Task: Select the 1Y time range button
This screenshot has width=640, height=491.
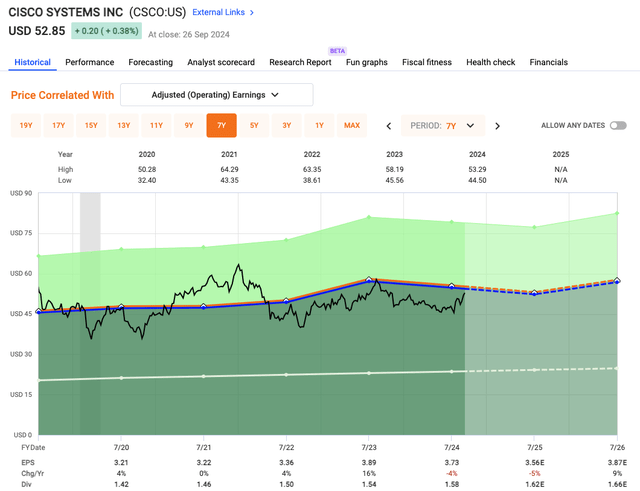Action: (x=319, y=126)
